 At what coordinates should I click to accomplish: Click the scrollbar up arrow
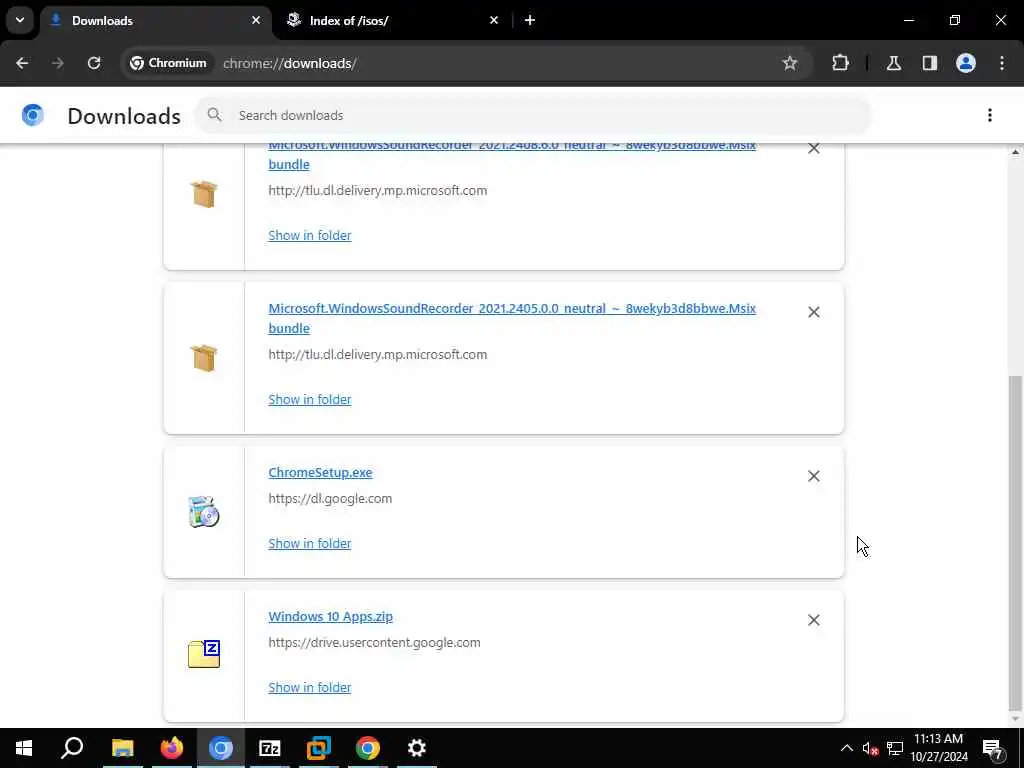[x=1015, y=152]
